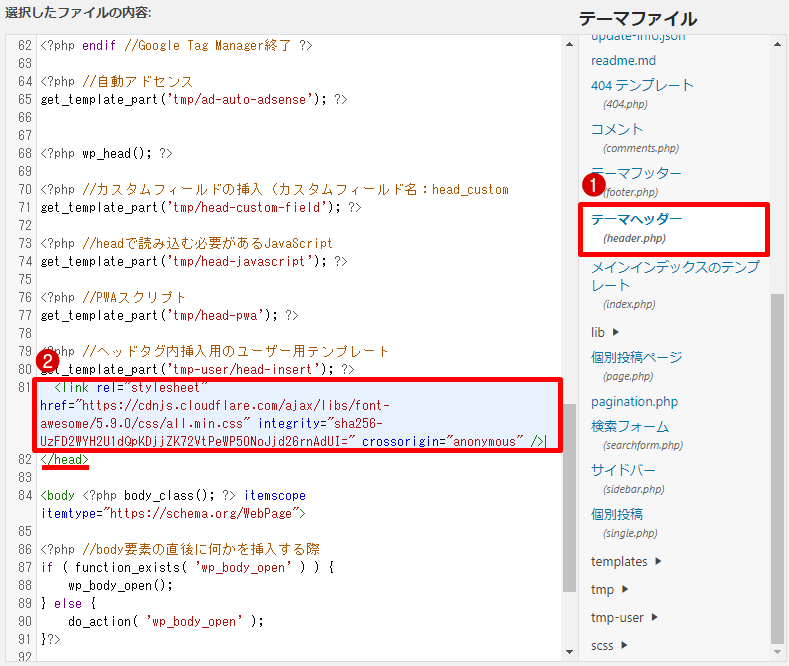
Task: Open サイドバー sidebar.php file
Action: pyautogui.click(x=622, y=470)
